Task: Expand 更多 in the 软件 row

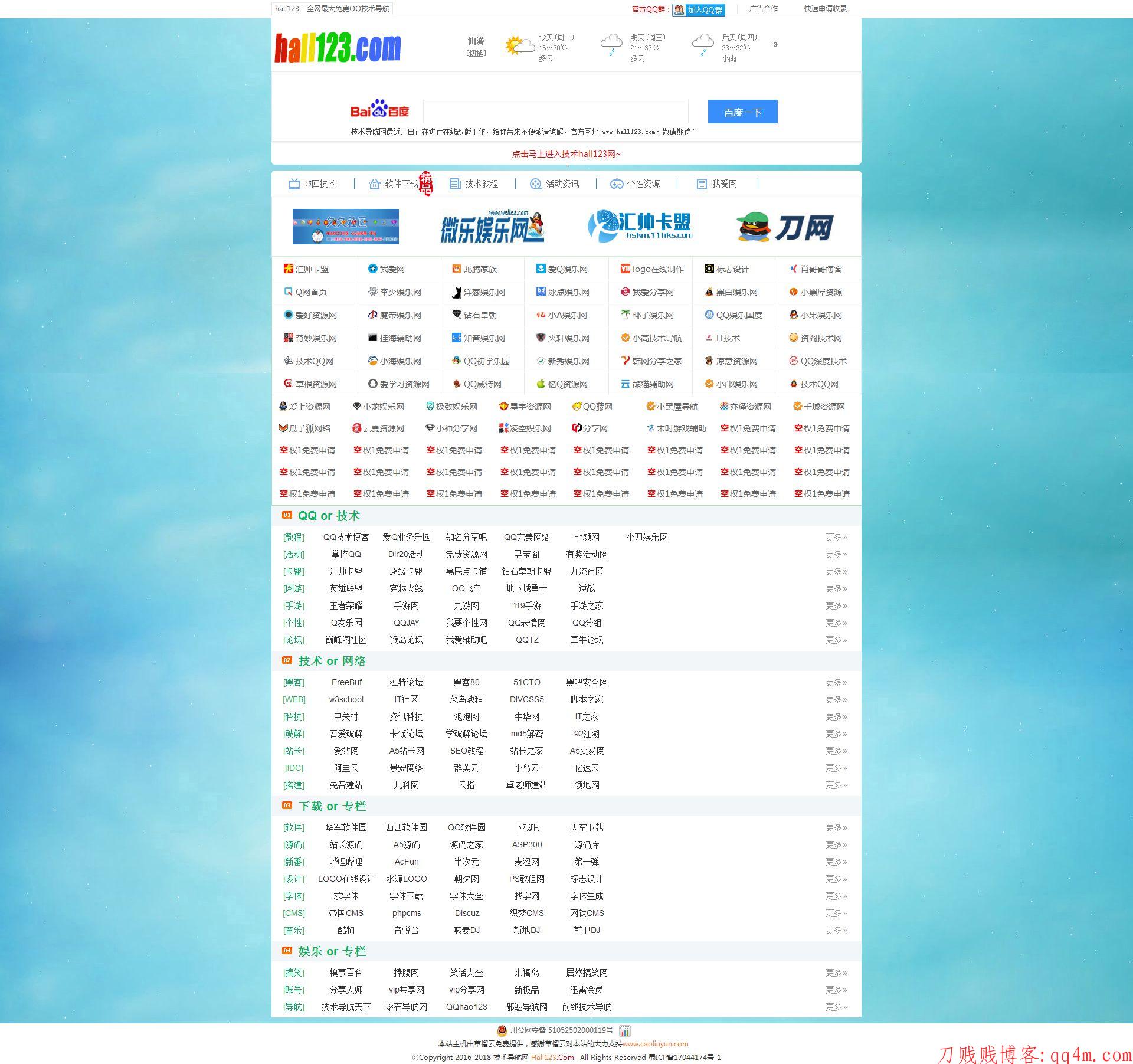Action: tap(836, 828)
